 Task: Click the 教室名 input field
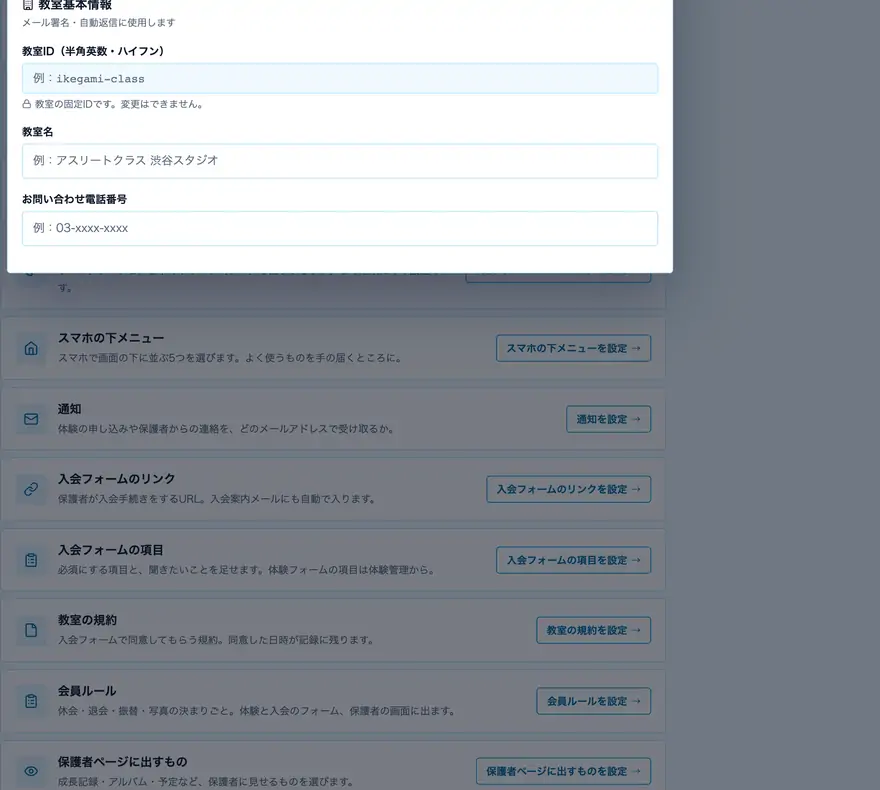(x=340, y=161)
